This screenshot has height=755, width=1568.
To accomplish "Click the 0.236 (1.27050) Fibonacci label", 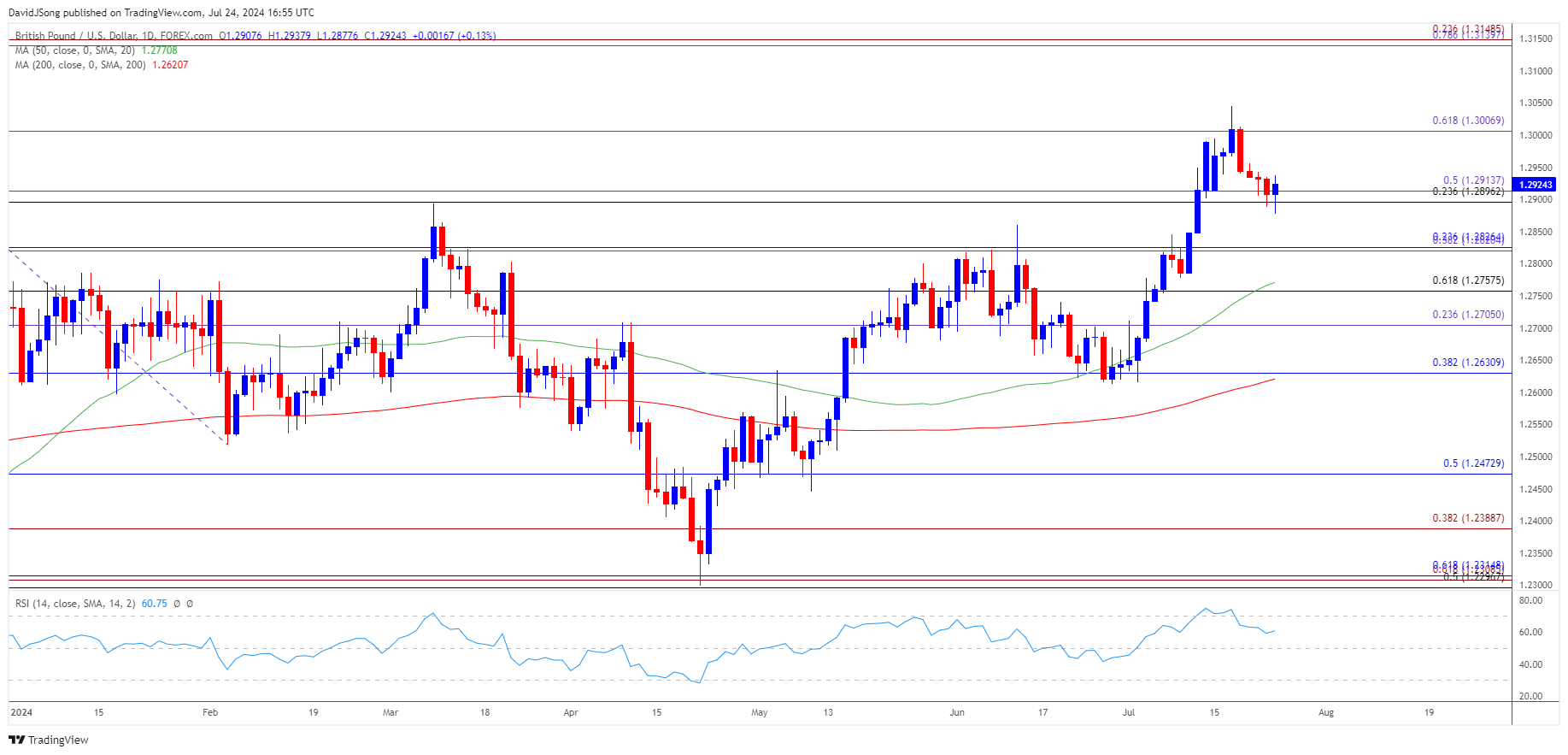I will pyautogui.click(x=1468, y=315).
